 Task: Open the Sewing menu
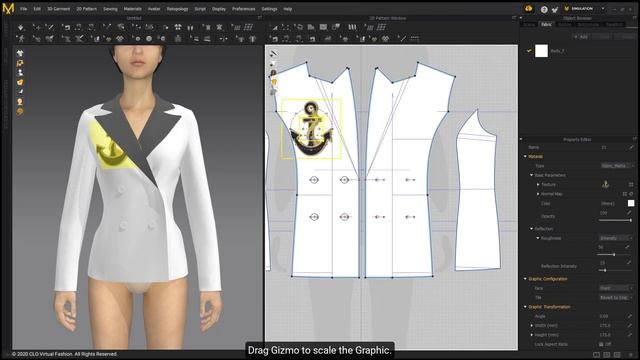(x=110, y=9)
